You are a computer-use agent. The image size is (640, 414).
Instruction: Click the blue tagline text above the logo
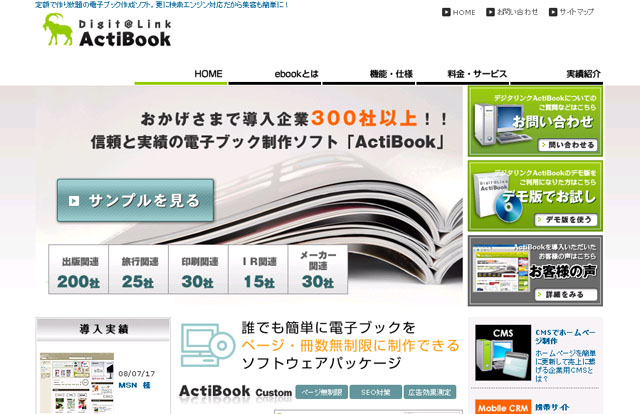coord(162,5)
